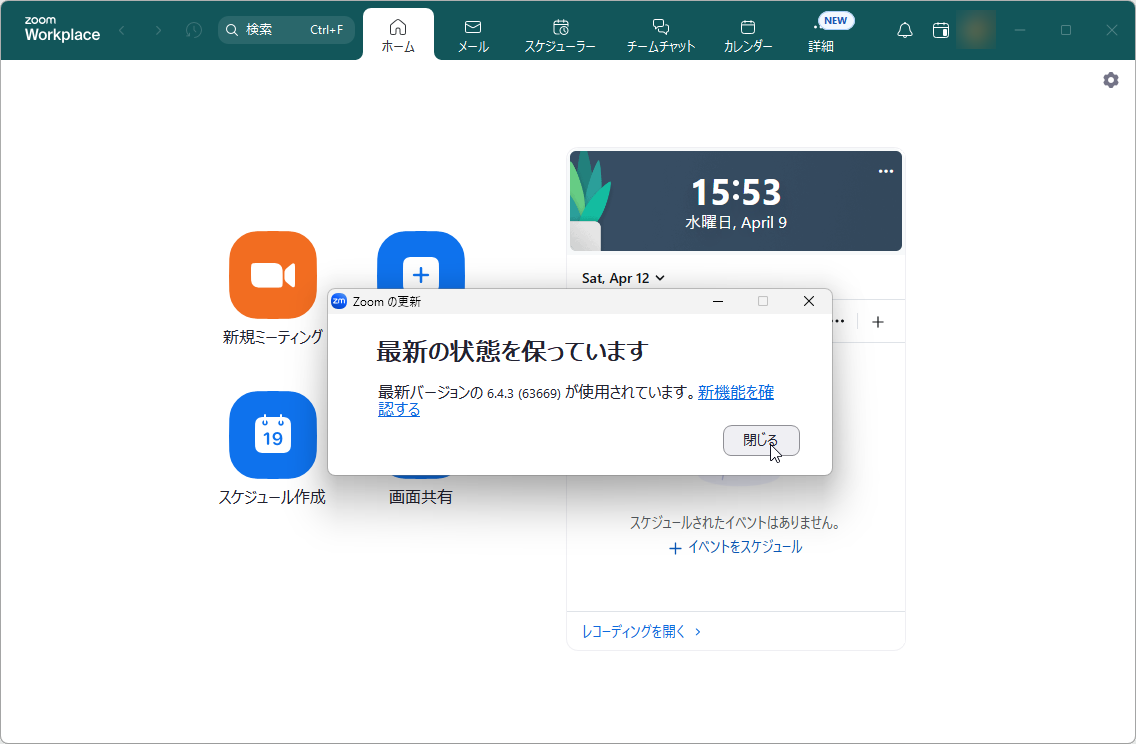The width and height of the screenshot is (1136, 744).
Task: Open the mini calendar icon in the title bar
Action: [x=940, y=30]
